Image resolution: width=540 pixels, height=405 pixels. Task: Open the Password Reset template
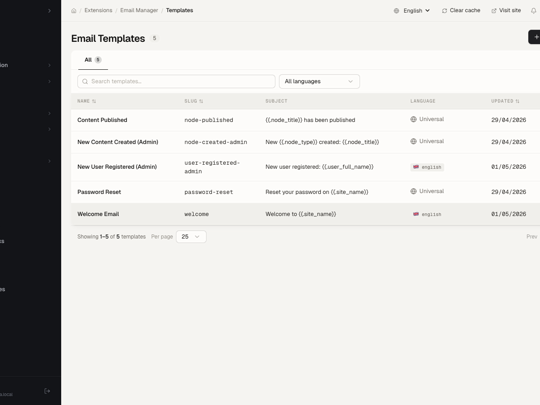[99, 192]
